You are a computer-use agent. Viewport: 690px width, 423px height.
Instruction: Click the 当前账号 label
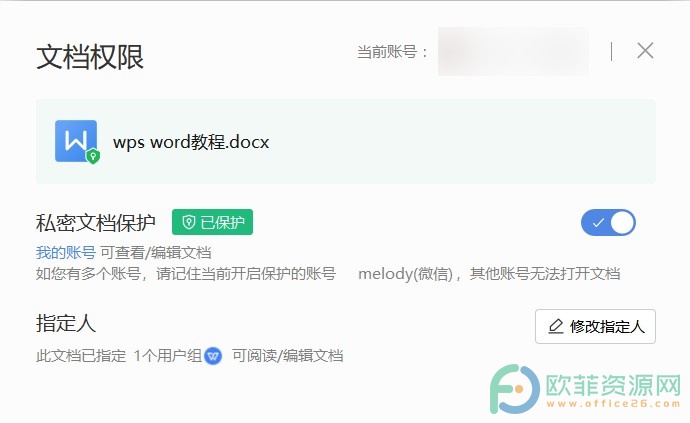pos(392,52)
